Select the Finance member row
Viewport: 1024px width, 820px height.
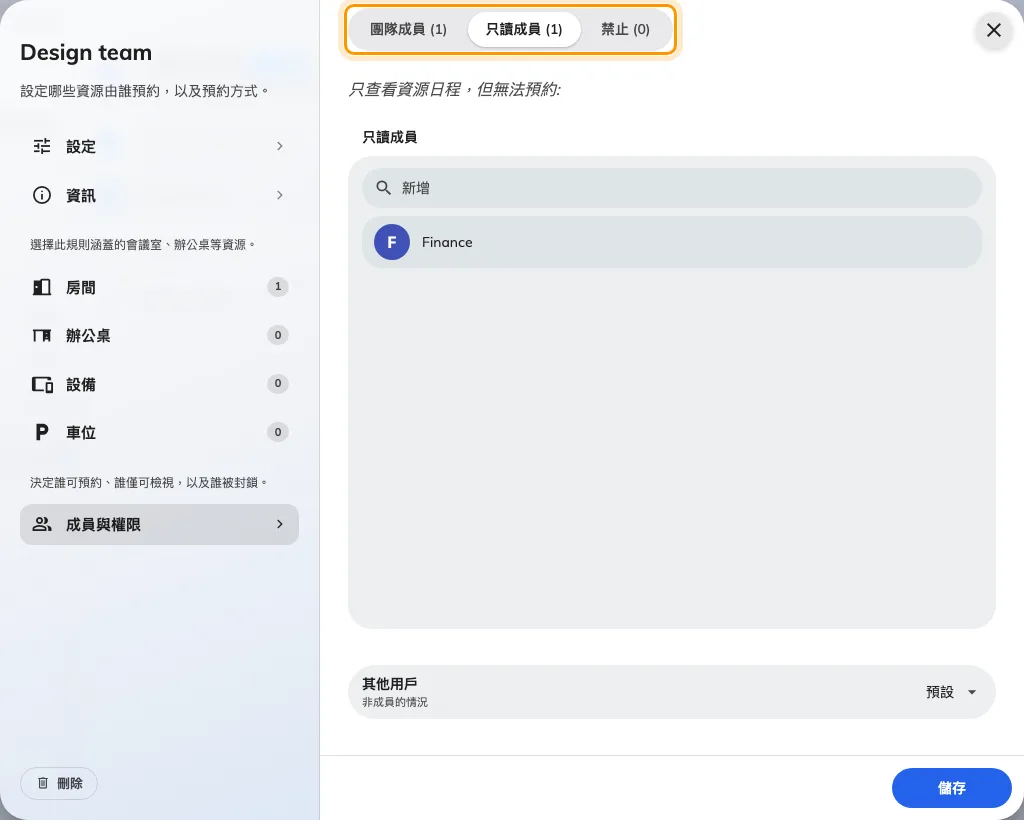click(672, 242)
